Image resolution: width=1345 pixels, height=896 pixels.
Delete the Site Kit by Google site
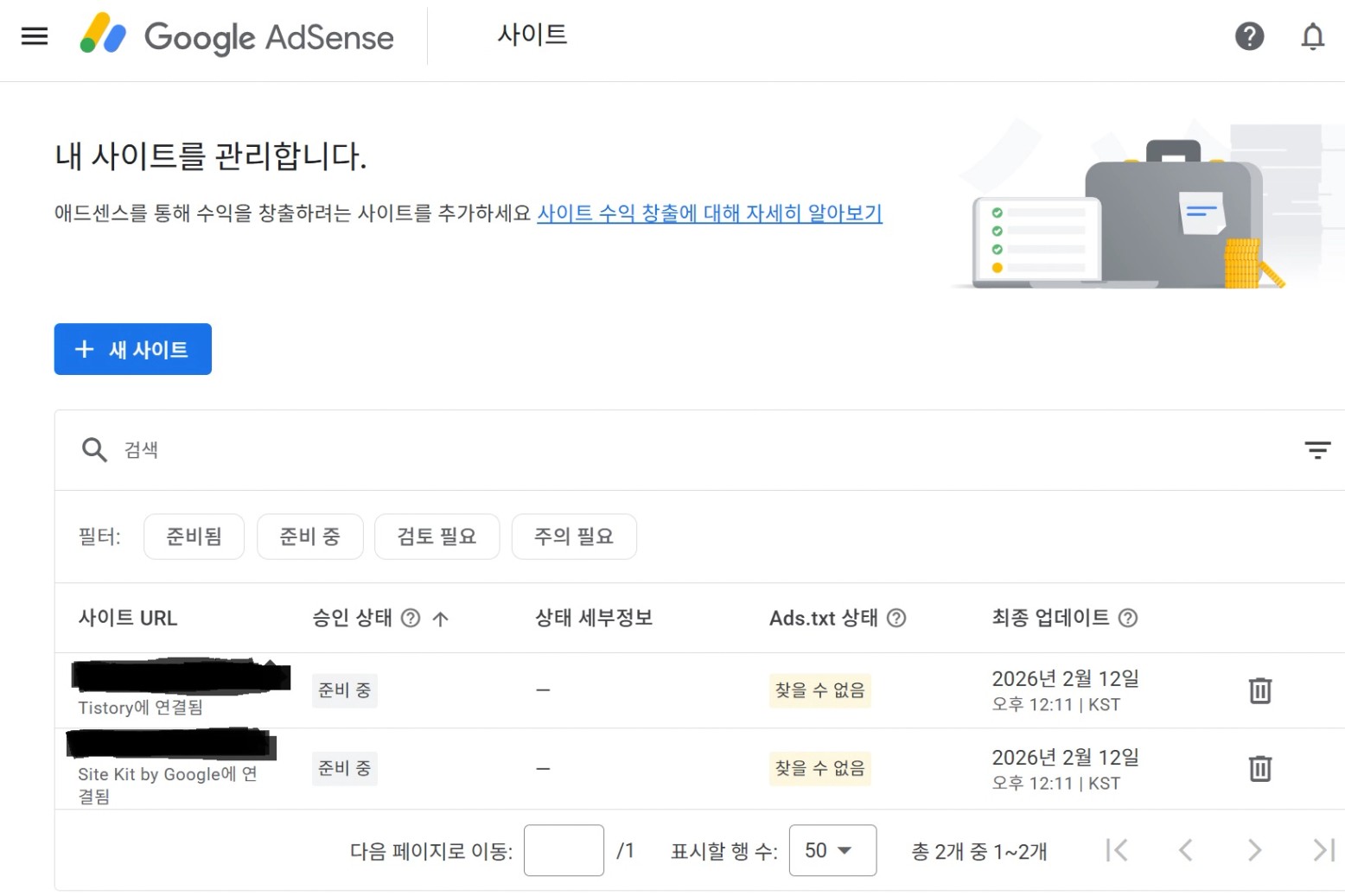[1259, 768]
